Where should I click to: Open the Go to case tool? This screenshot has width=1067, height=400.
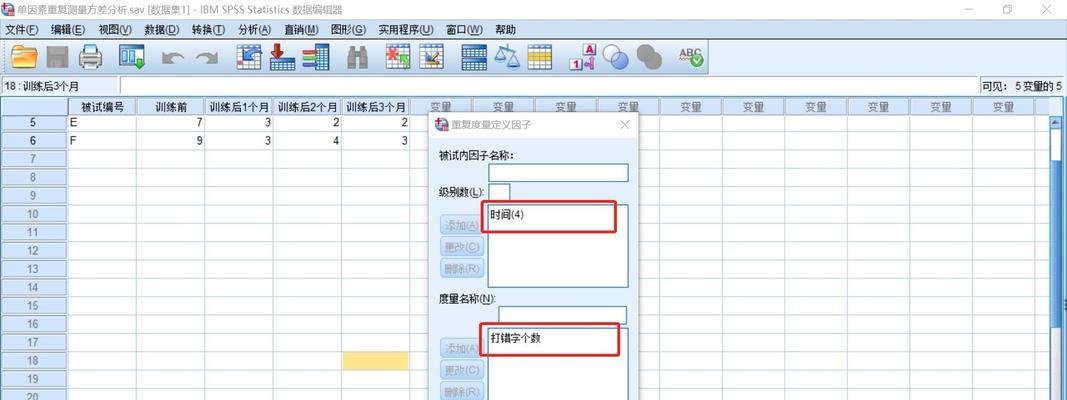(249, 57)
